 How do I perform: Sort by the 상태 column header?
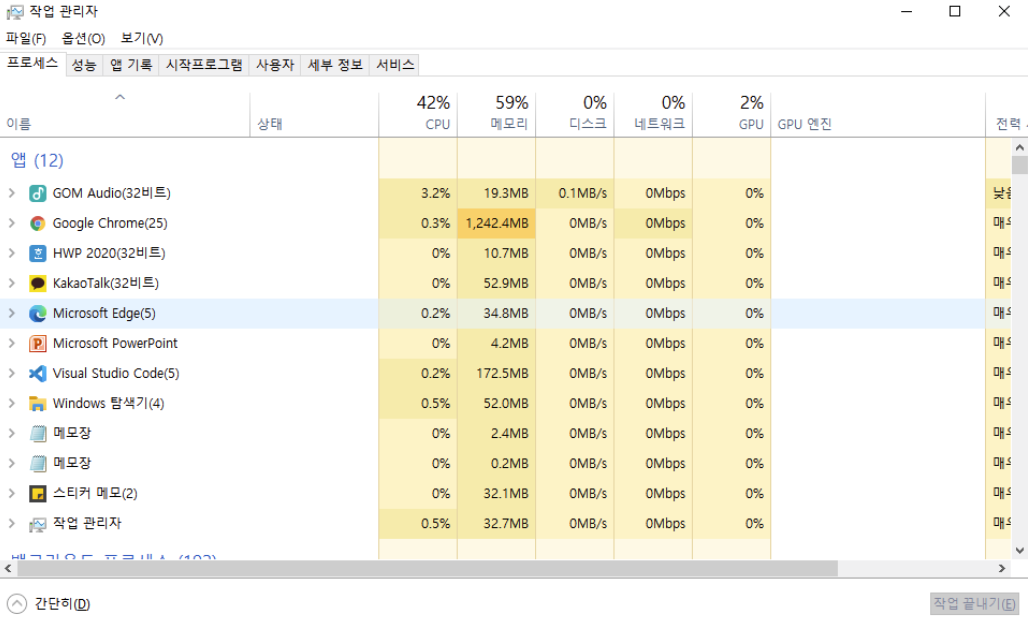pyautogui.click(x=314, y=114)
